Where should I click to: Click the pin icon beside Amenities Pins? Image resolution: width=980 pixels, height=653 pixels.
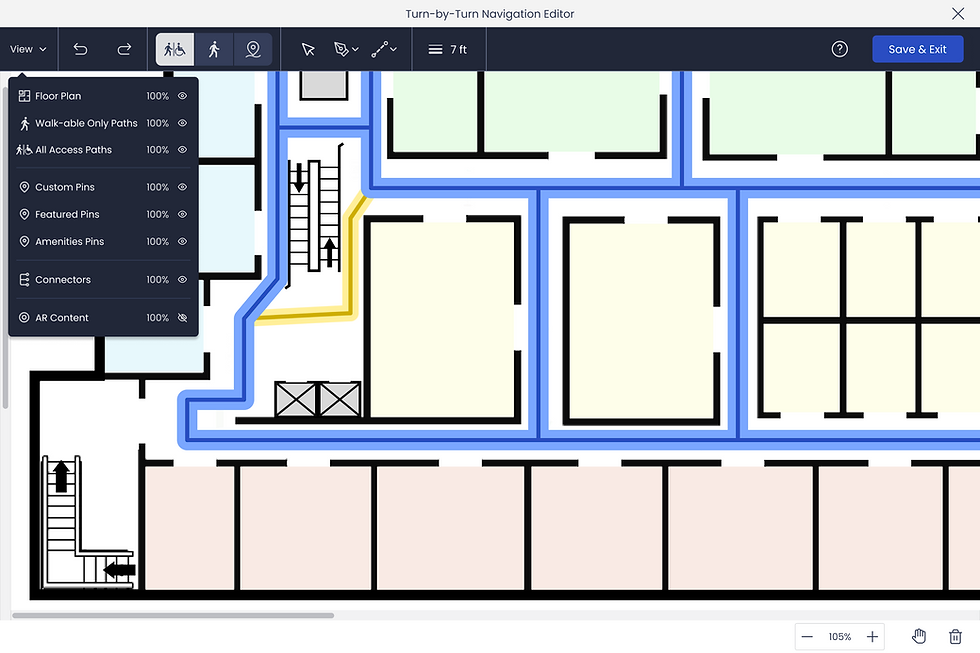(24, 241)
